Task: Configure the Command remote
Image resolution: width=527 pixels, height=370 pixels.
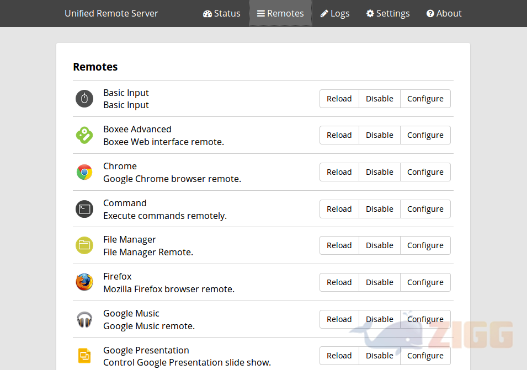Action: (425, 209)
